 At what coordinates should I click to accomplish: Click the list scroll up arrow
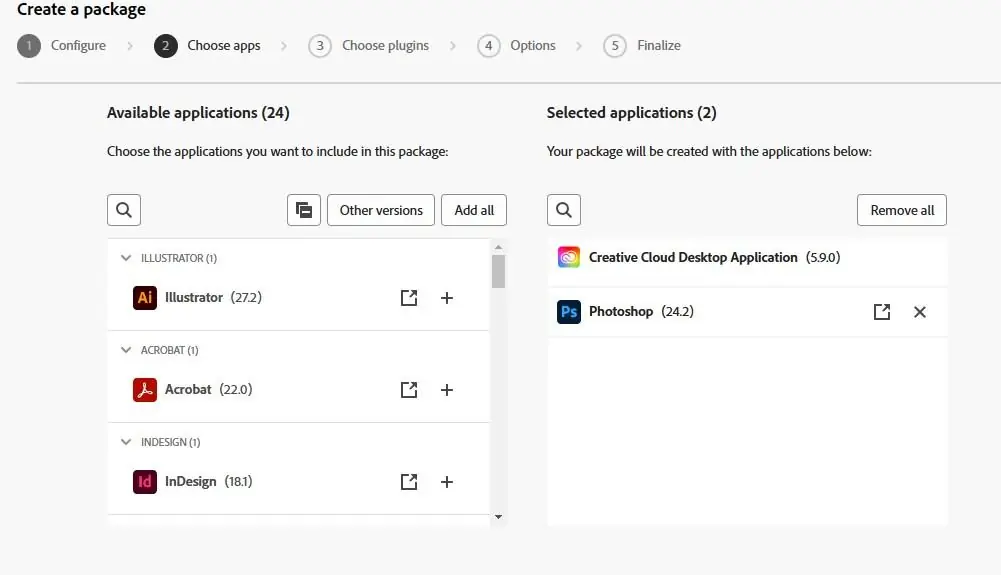(499, 247)
